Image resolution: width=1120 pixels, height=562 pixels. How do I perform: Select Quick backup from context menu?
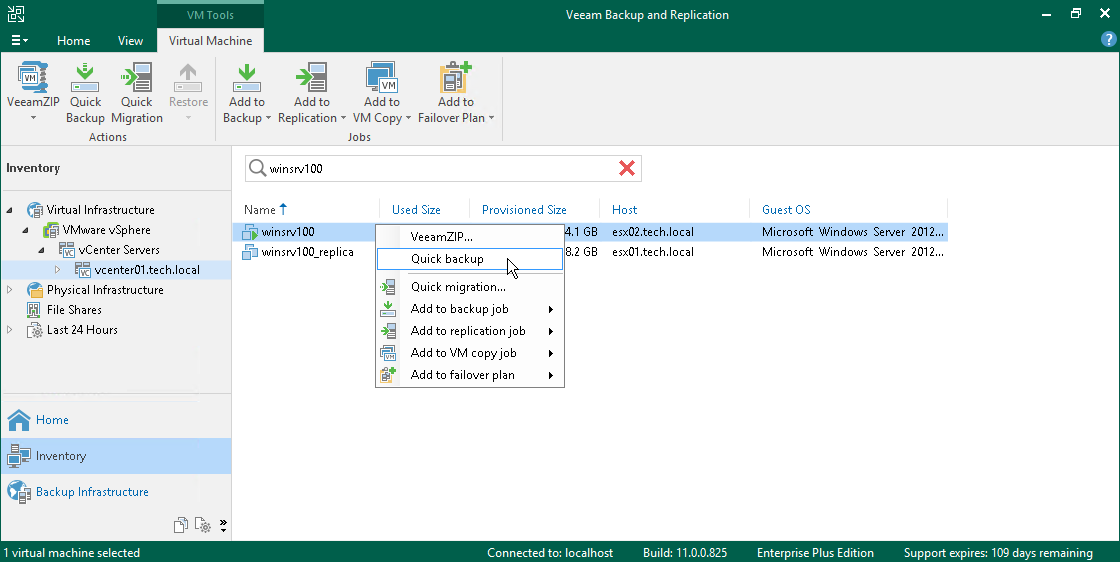[x=447, y=259]
